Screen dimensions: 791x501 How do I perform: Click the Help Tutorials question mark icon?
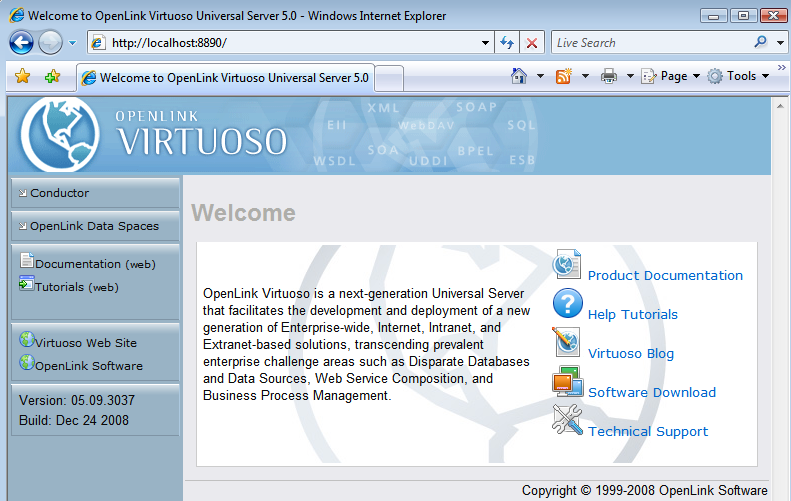pyautogui.click(x=567, y=304)
